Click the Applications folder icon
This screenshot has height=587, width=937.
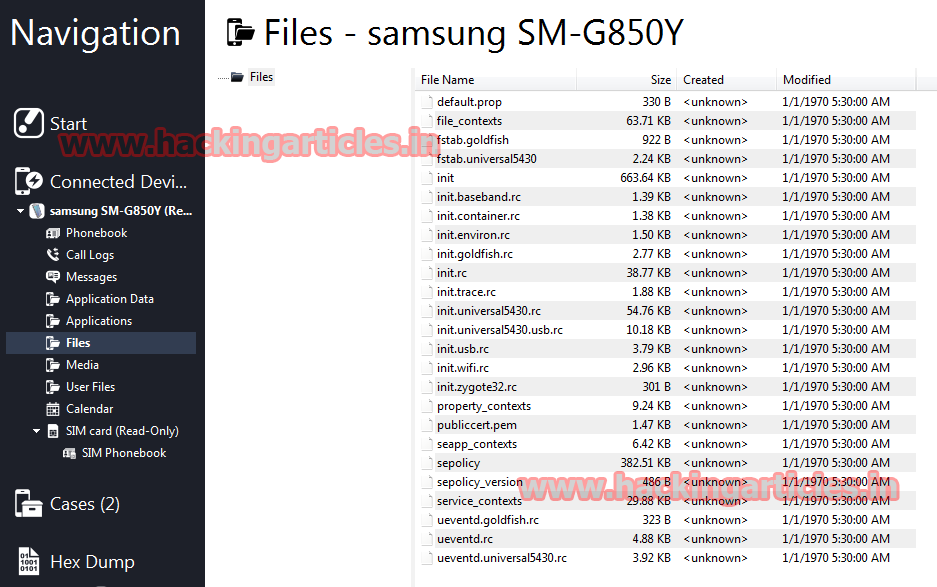tap(53, 321)
